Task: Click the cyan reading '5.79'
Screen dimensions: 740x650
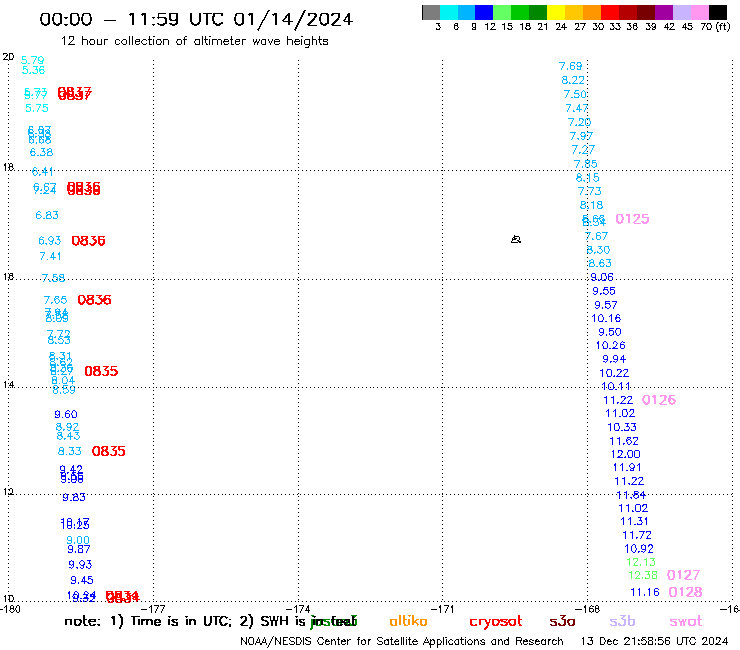Action: [x=33, y=60]
